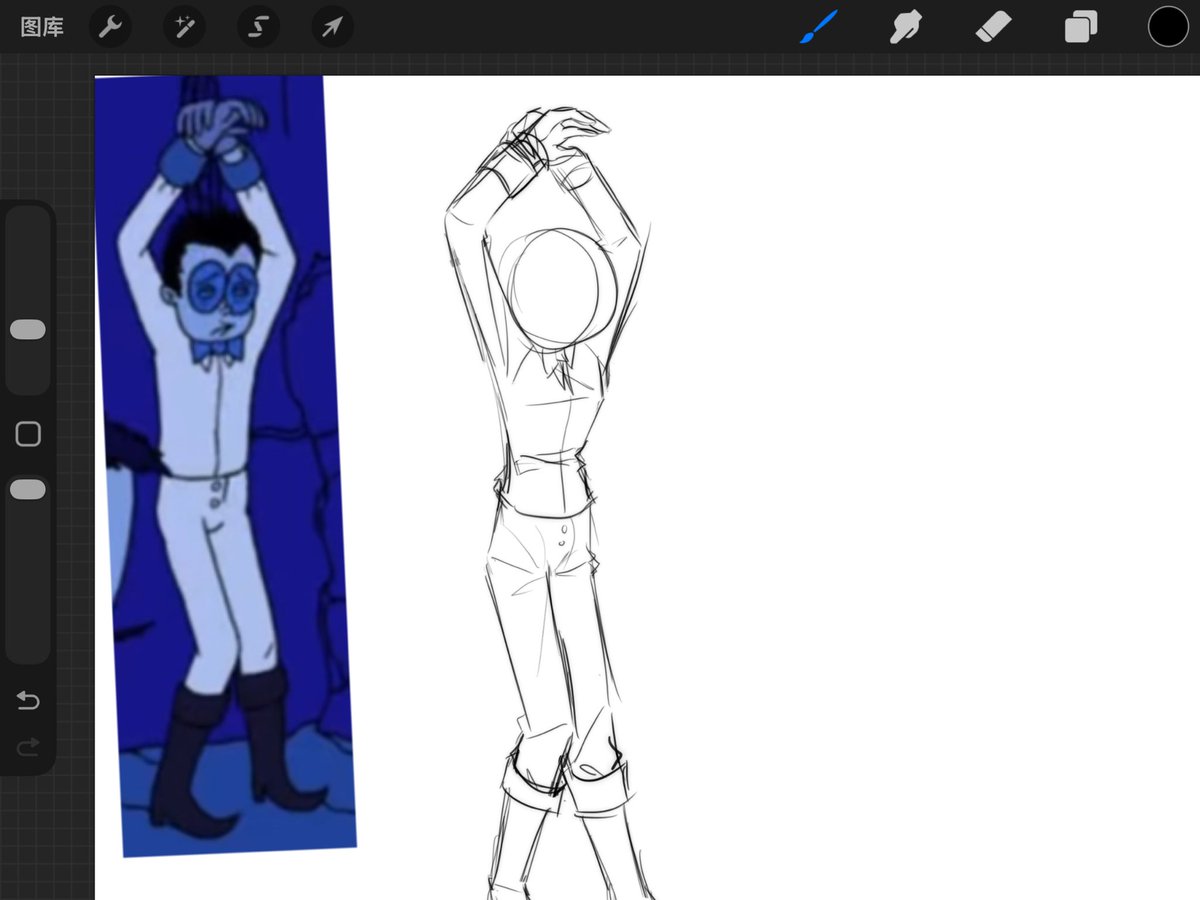
Task: Select the Brush tool
Action: click(818, 27)
